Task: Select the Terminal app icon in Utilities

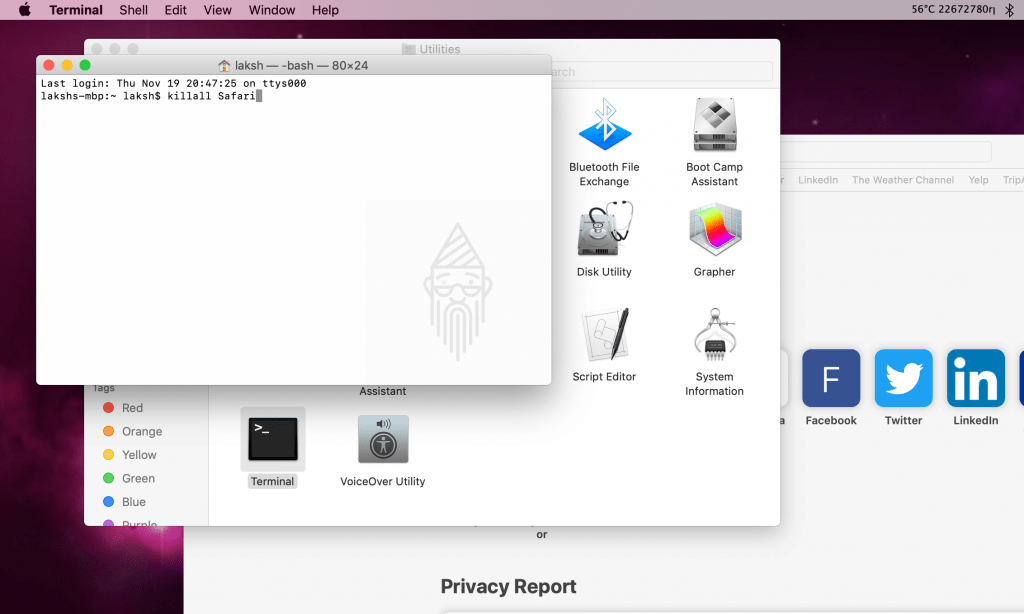Action: (273, 439)
